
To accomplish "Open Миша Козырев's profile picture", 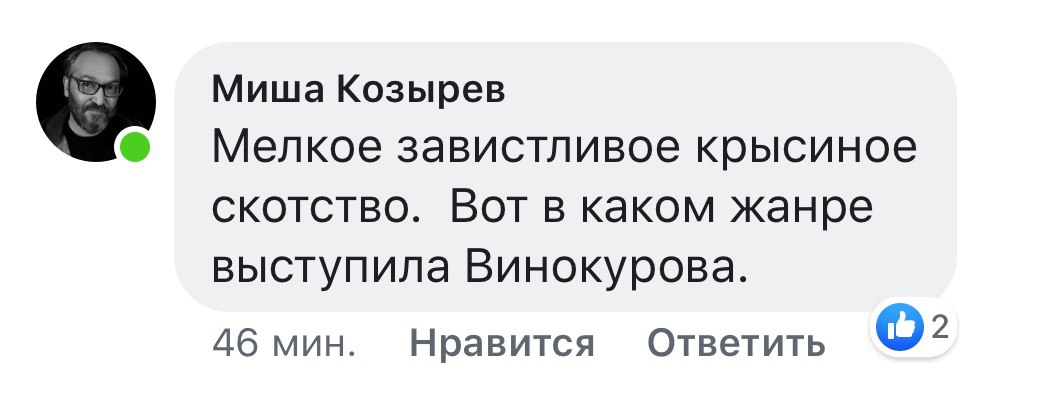I will pyautogui.click(x=94, y=103).
